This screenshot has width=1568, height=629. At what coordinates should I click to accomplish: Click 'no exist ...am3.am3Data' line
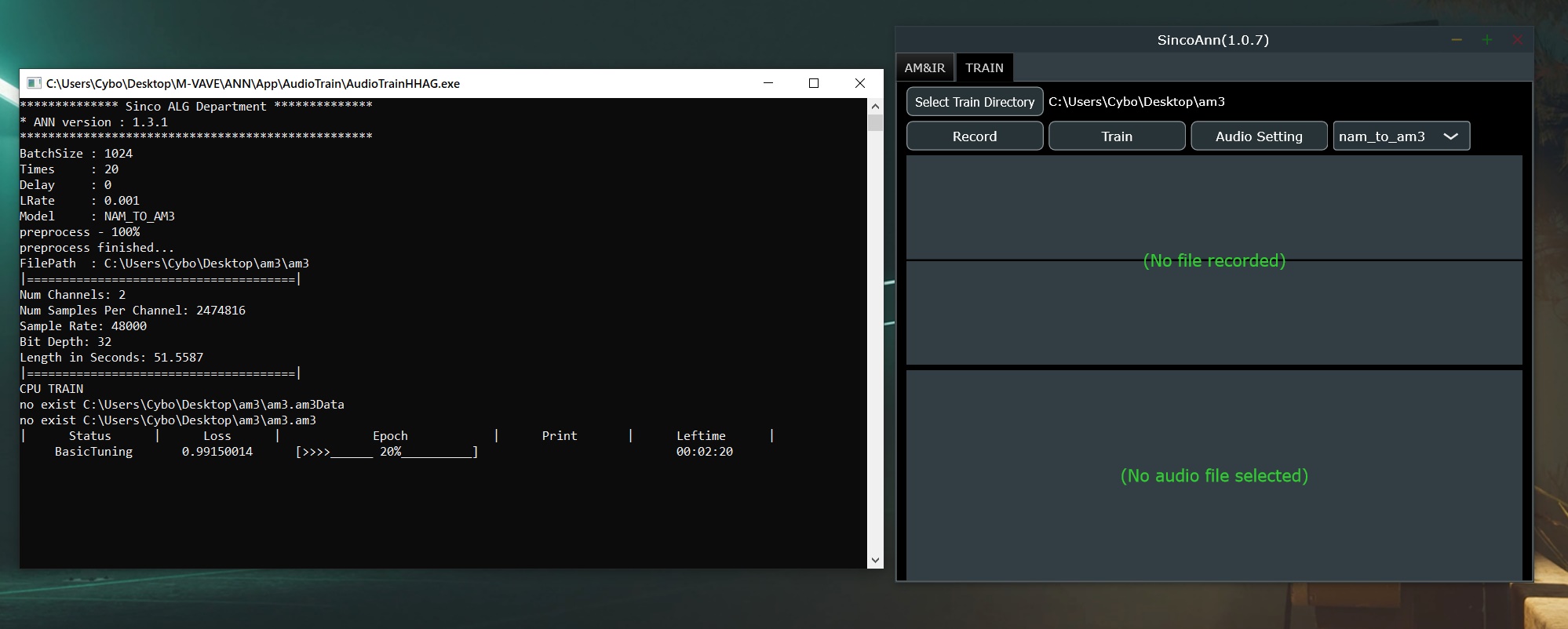182,405
